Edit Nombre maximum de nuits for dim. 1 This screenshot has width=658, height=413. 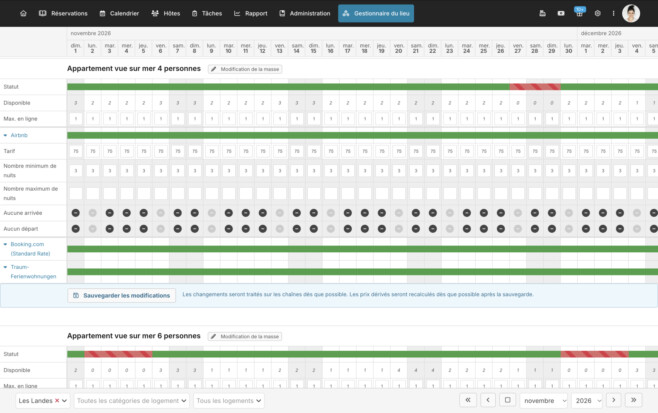coord(76,193)
